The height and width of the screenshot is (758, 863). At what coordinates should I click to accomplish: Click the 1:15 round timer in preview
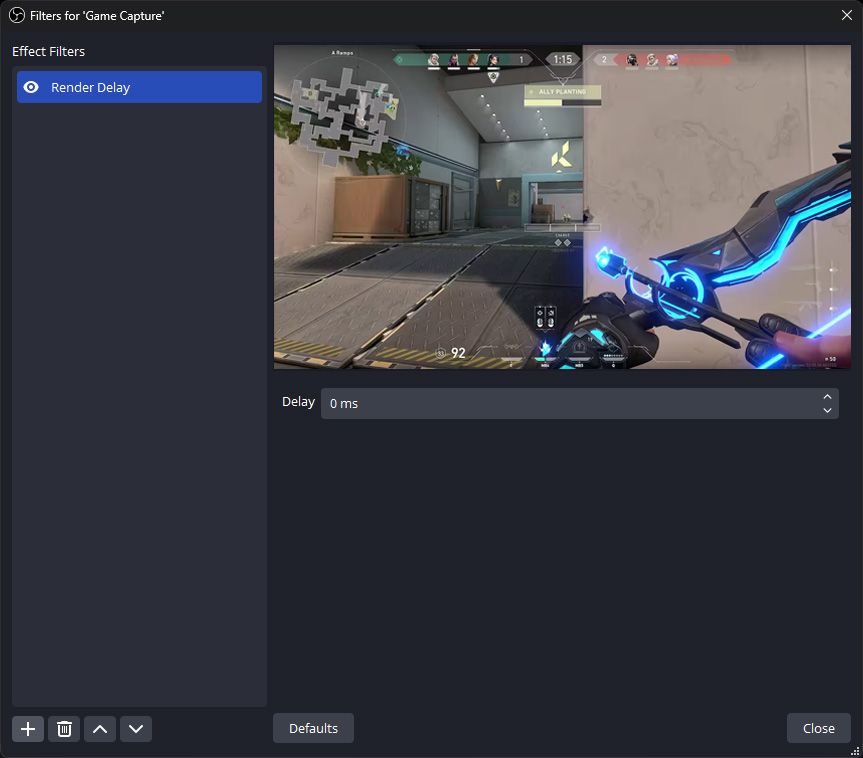point(563,60)
